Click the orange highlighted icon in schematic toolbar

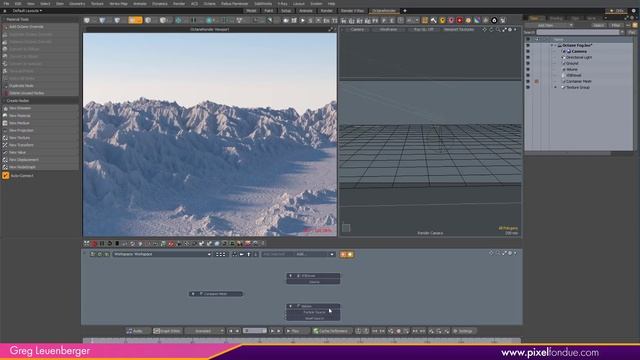347,254
